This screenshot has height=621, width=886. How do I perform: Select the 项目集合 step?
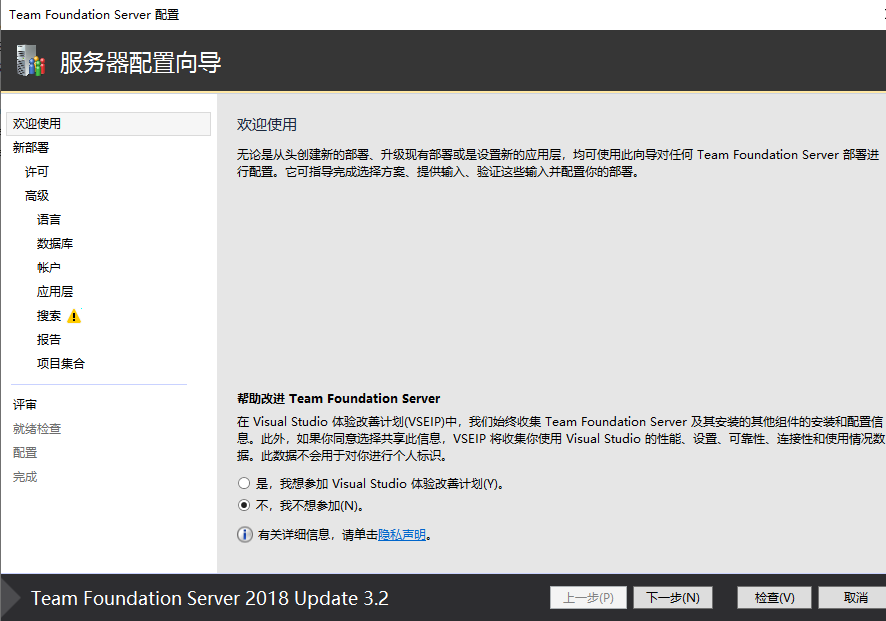[x=61, y=364]
